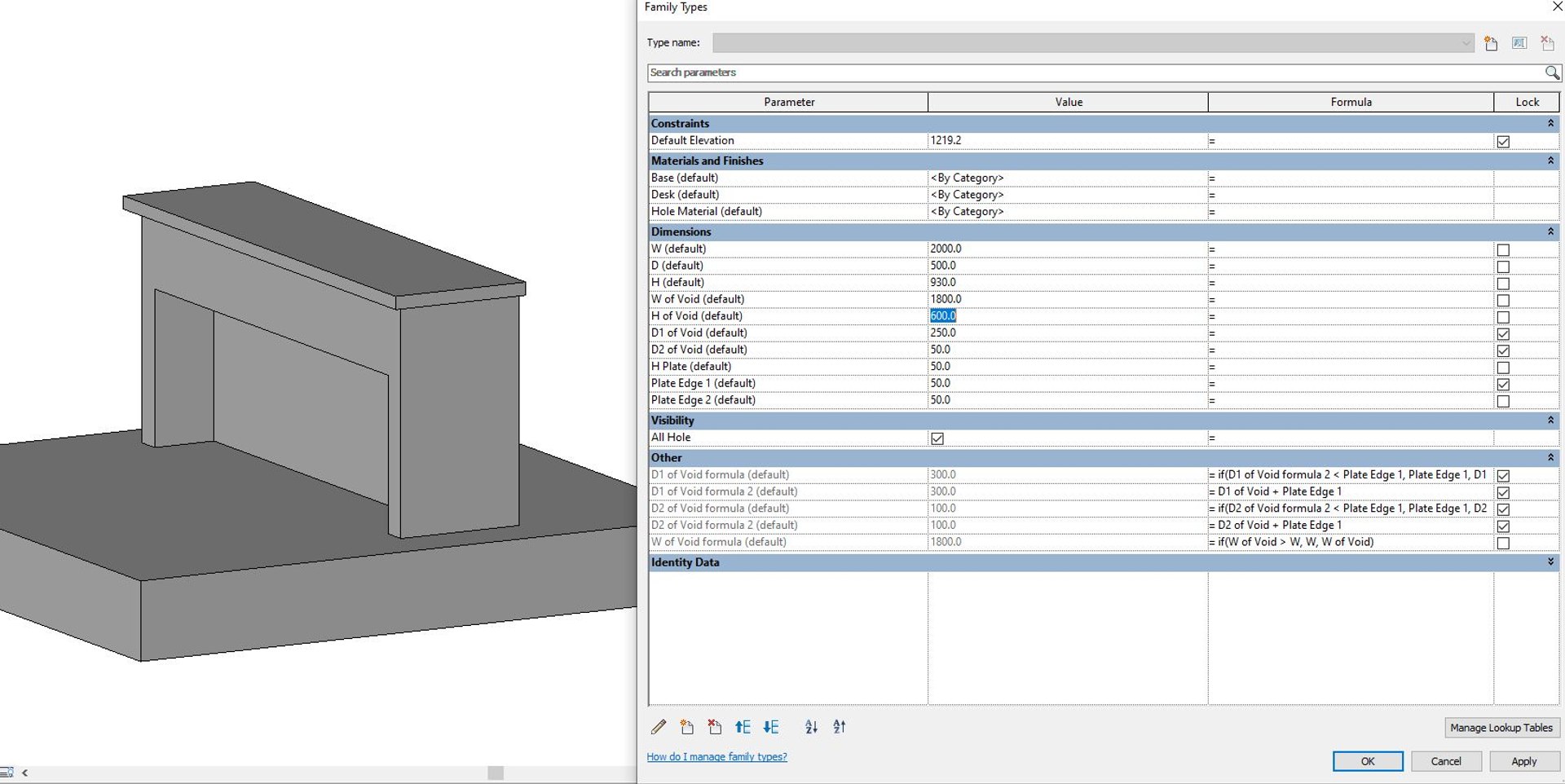Toggle the lock for D1 of Void (default)
Screen dimensions: 1565x784
click(1503, 334)
